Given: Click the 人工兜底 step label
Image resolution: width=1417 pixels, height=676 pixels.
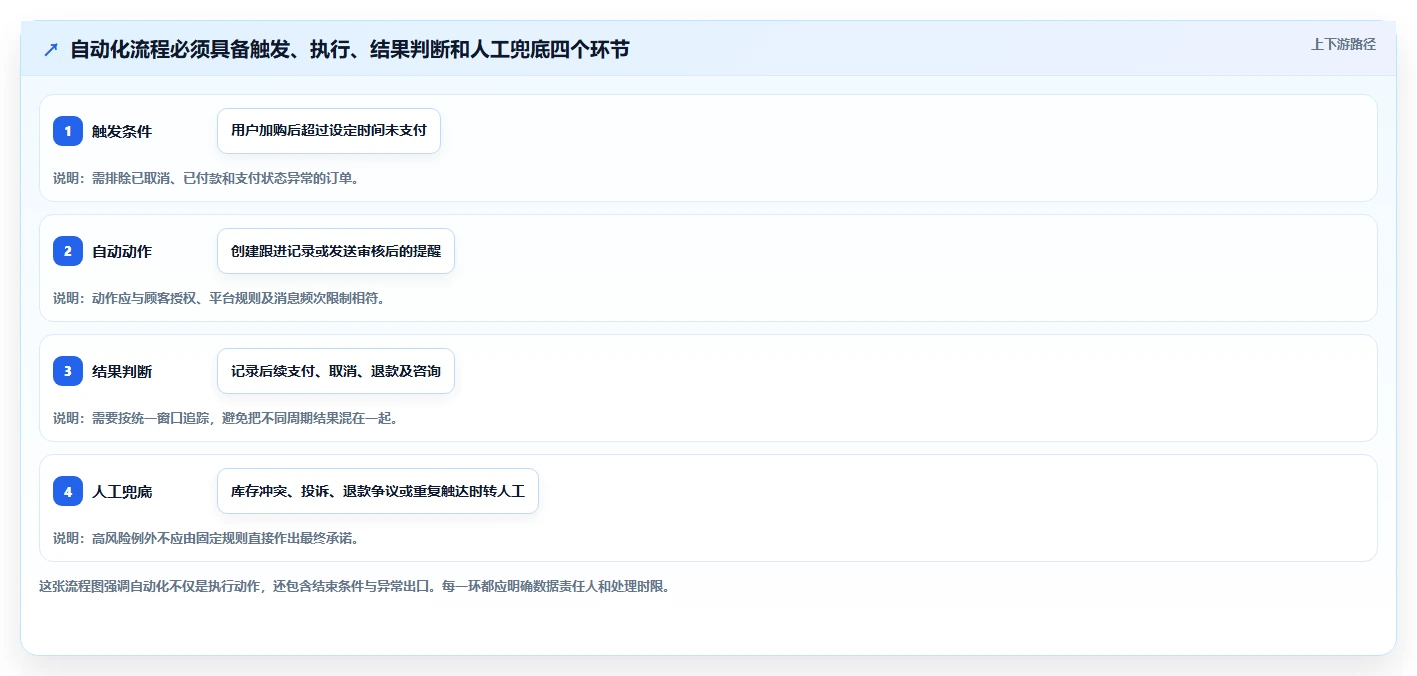Looking at the screenshot, I should pos(122,491).
